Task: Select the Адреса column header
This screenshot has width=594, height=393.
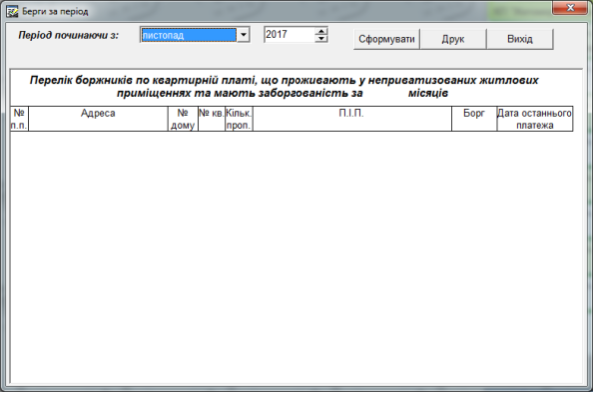Action: point(98,119)
